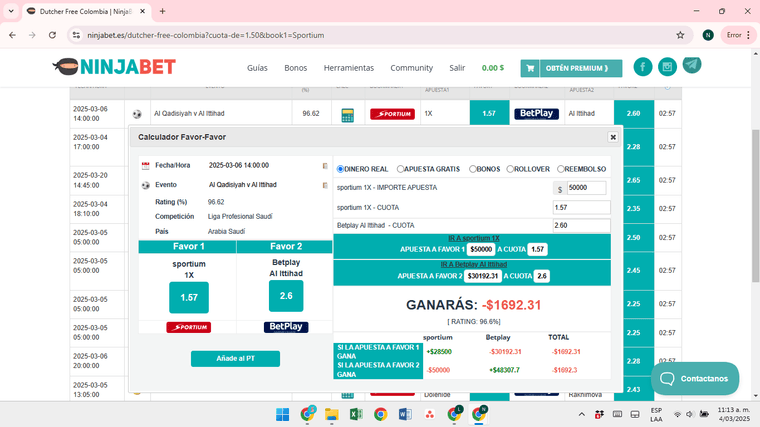Click ESP LAA language indicator

(x=656, y=415)
